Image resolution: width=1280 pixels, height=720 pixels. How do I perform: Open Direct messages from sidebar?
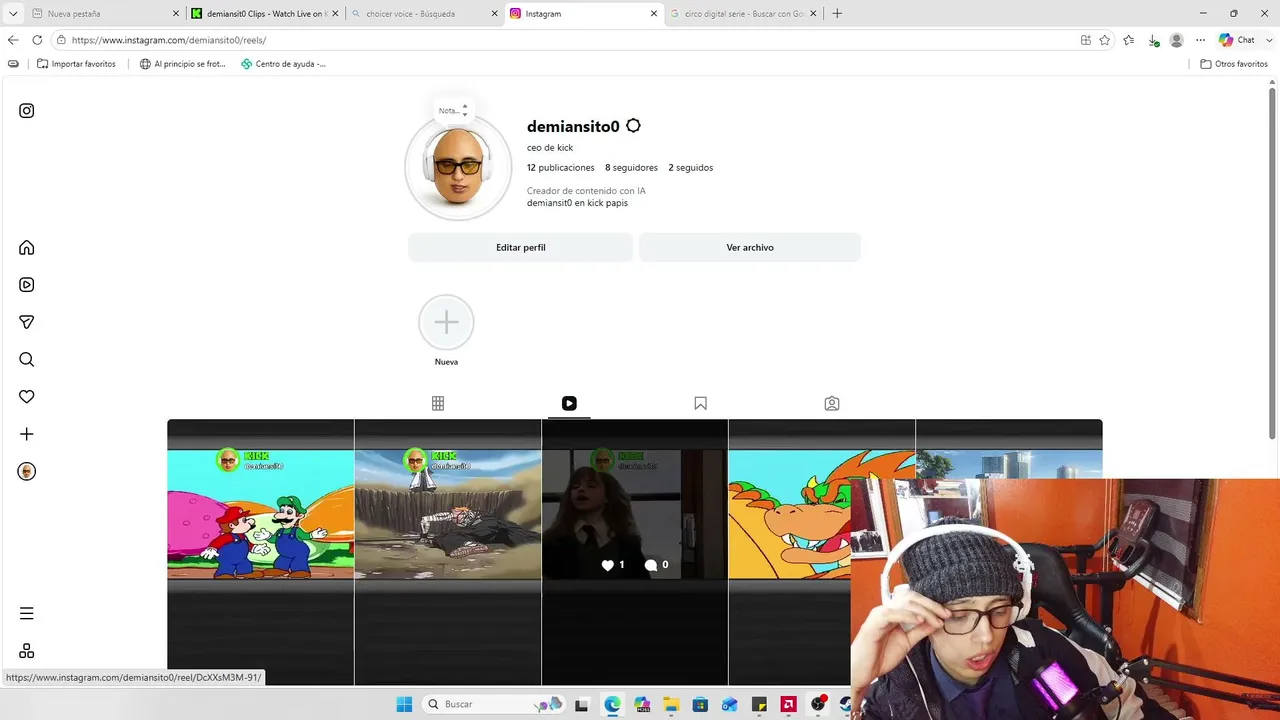click(27, 322)
